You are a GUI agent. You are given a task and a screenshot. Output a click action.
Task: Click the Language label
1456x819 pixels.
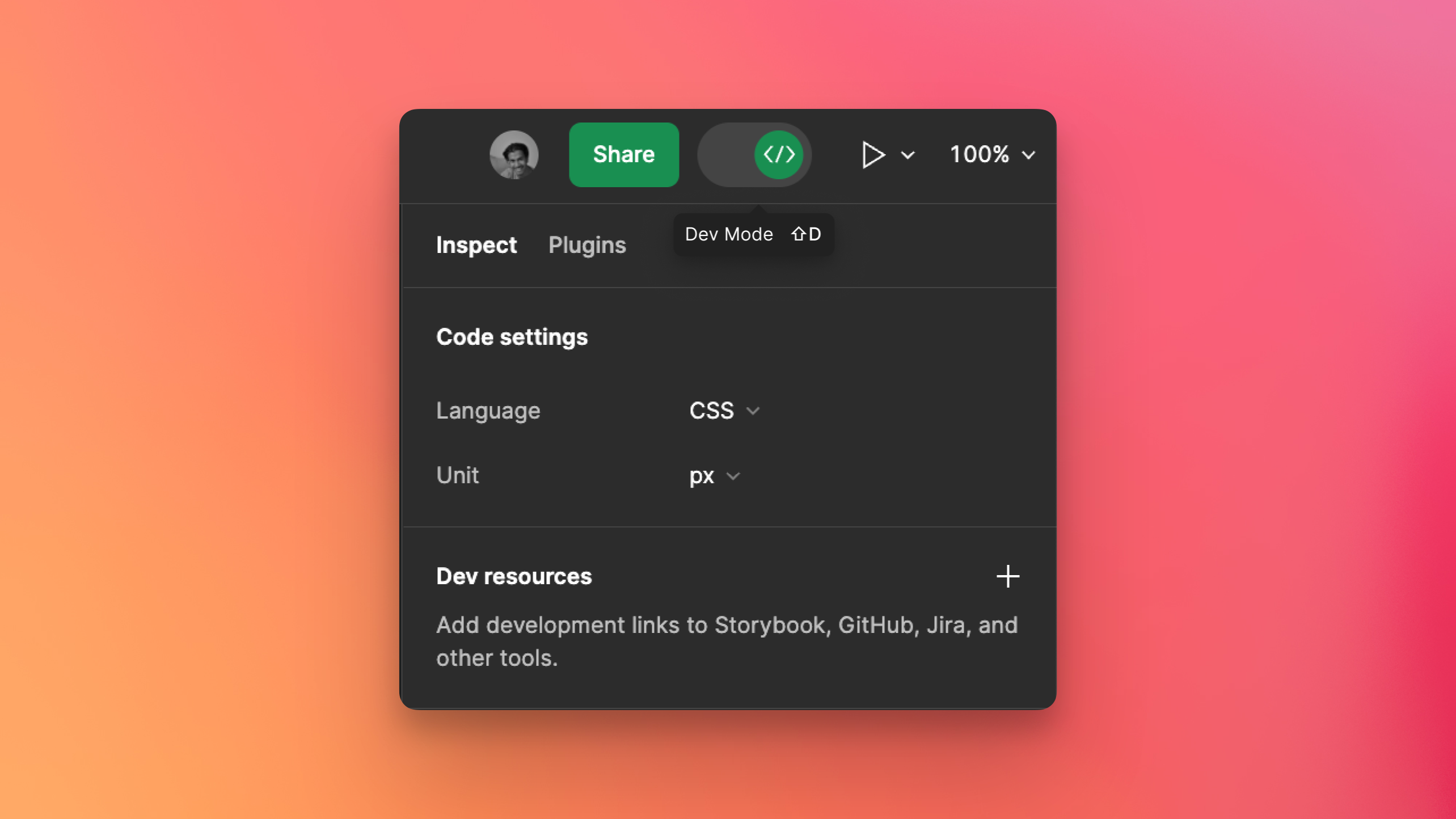pyautogui.click(x=488, y=411)
